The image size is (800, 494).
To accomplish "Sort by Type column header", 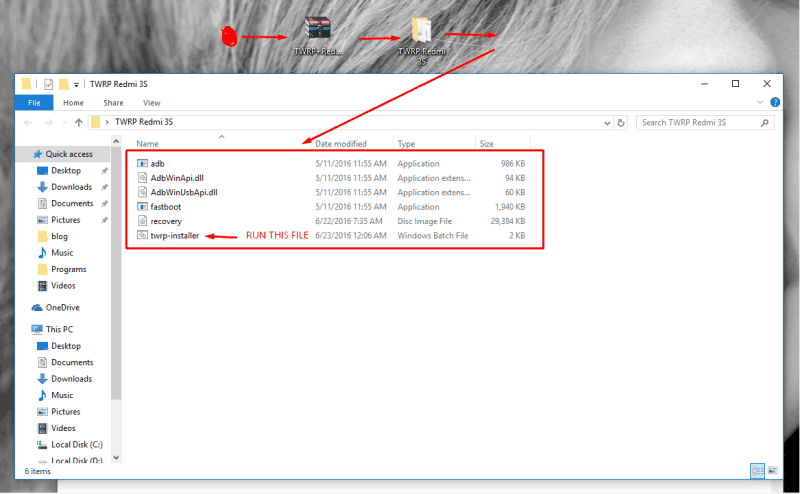I will coord(406,144).
